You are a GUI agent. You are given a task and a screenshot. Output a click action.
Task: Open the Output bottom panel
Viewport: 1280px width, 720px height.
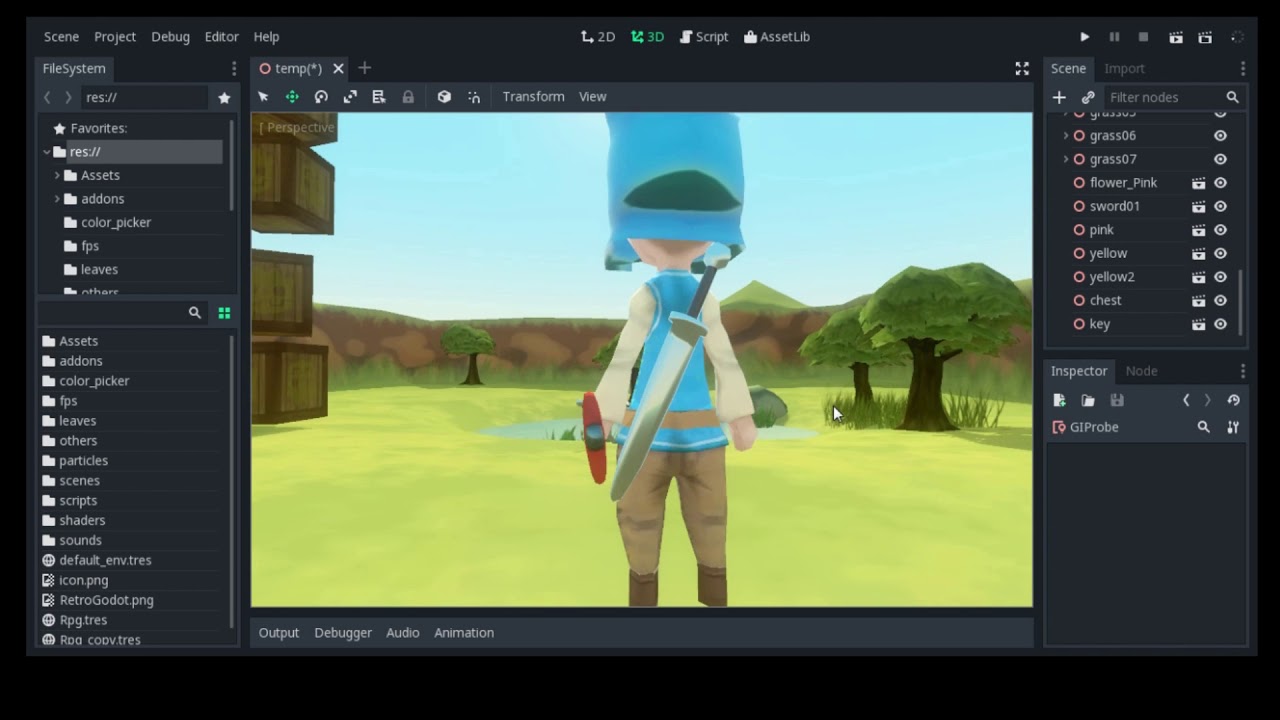click(x=279, y=633)
